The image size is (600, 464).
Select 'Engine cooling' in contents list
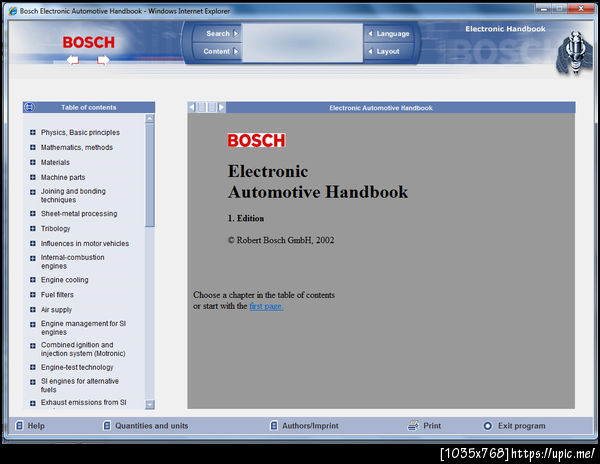(65, 280)
